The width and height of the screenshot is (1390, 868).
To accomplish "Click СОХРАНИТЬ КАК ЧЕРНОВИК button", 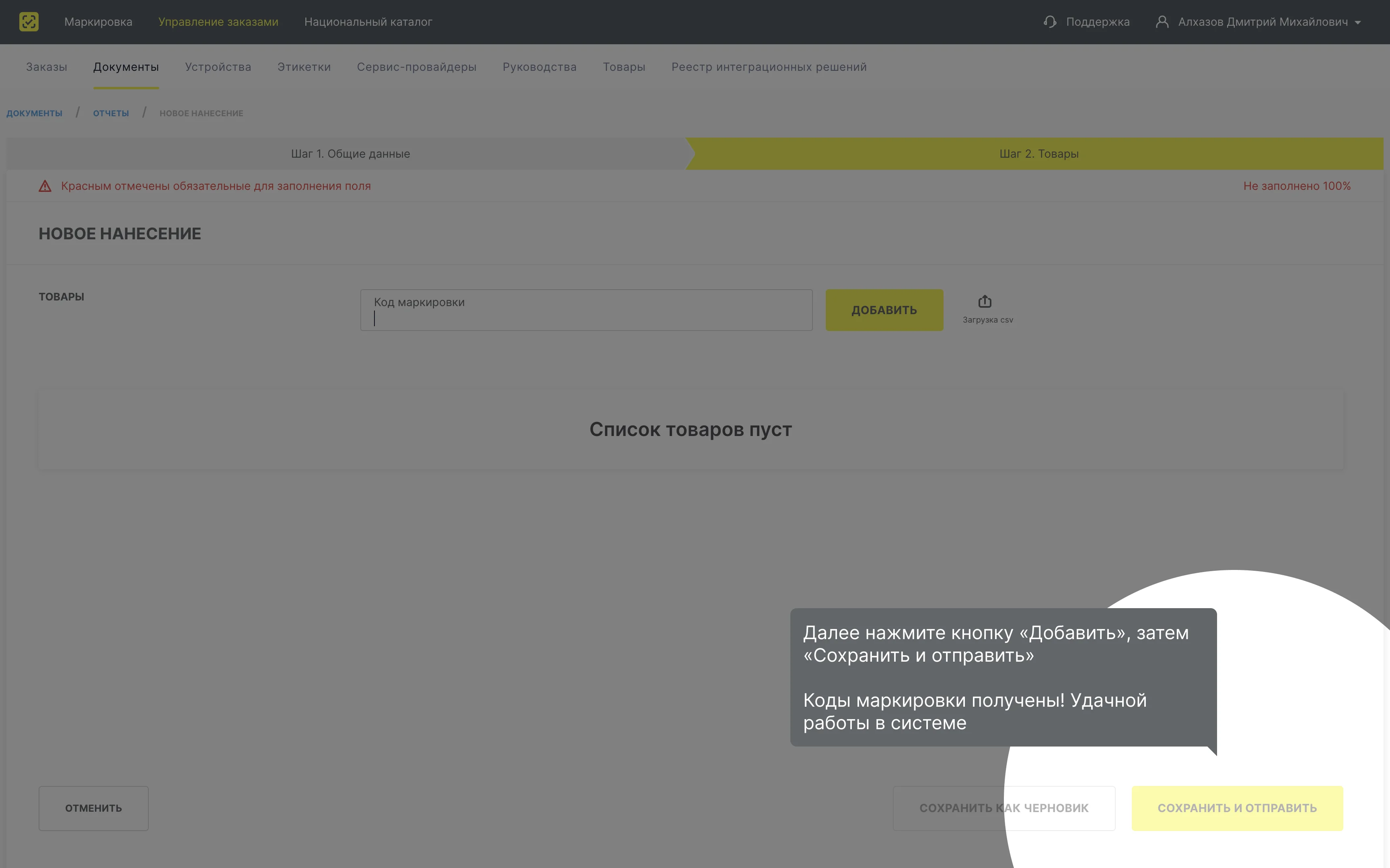I will tap(1004, 808).
